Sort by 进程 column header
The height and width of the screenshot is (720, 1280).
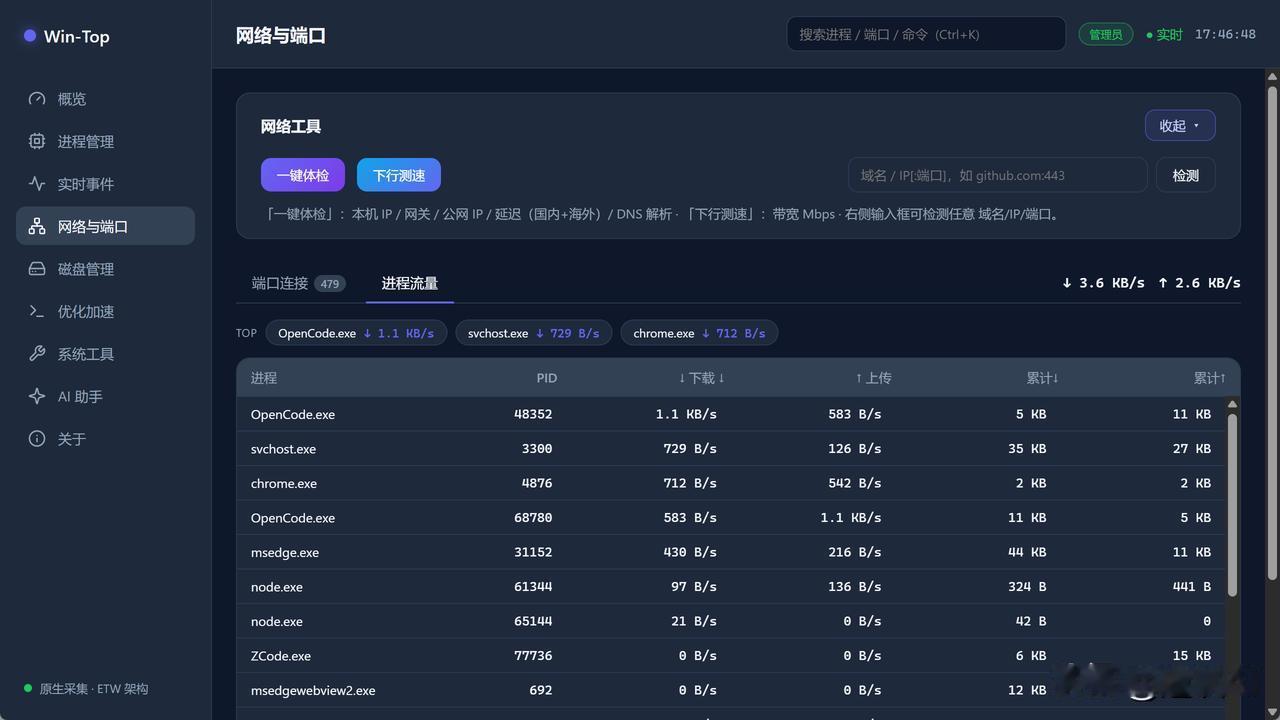coord(264,378)
